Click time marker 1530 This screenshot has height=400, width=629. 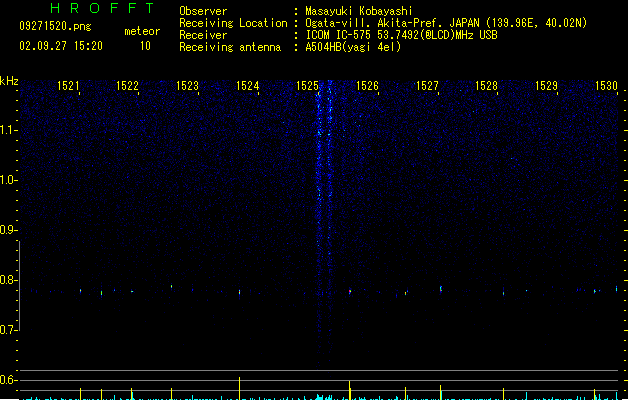coord(606,86)
